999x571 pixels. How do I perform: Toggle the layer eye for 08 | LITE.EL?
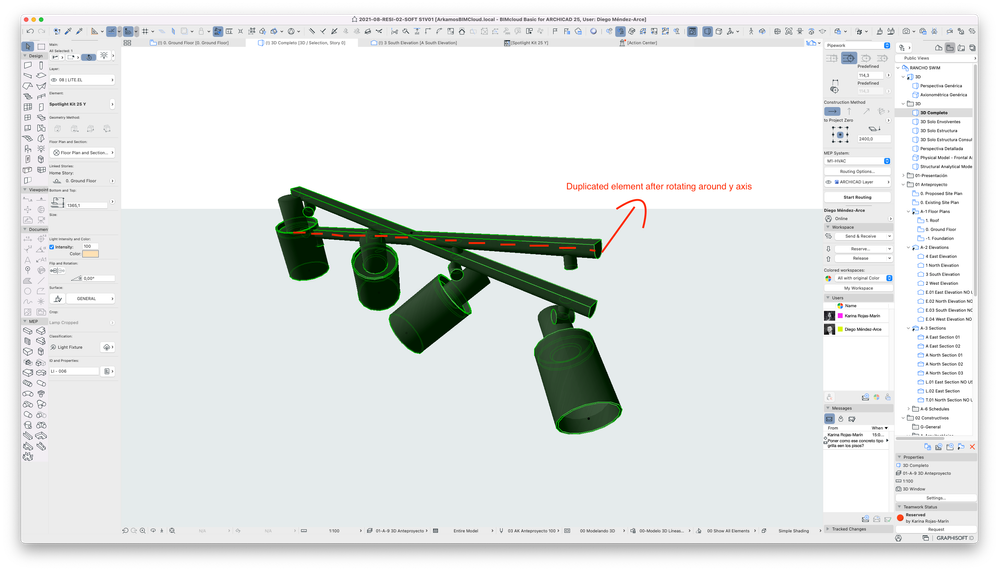click(x=54, y=80)
